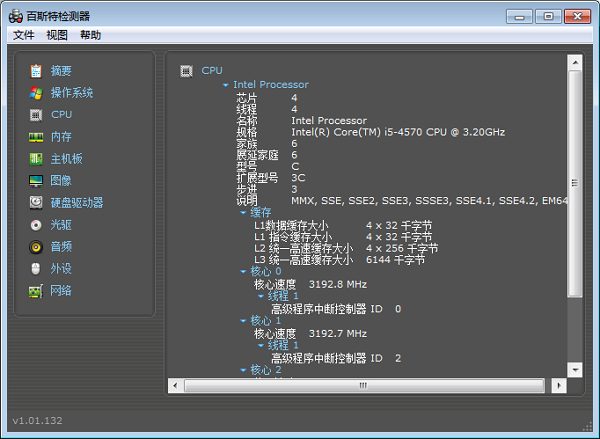Click the vertical scrollbar thumb
This screenshot has height=439, width=600.
(575, 183)
